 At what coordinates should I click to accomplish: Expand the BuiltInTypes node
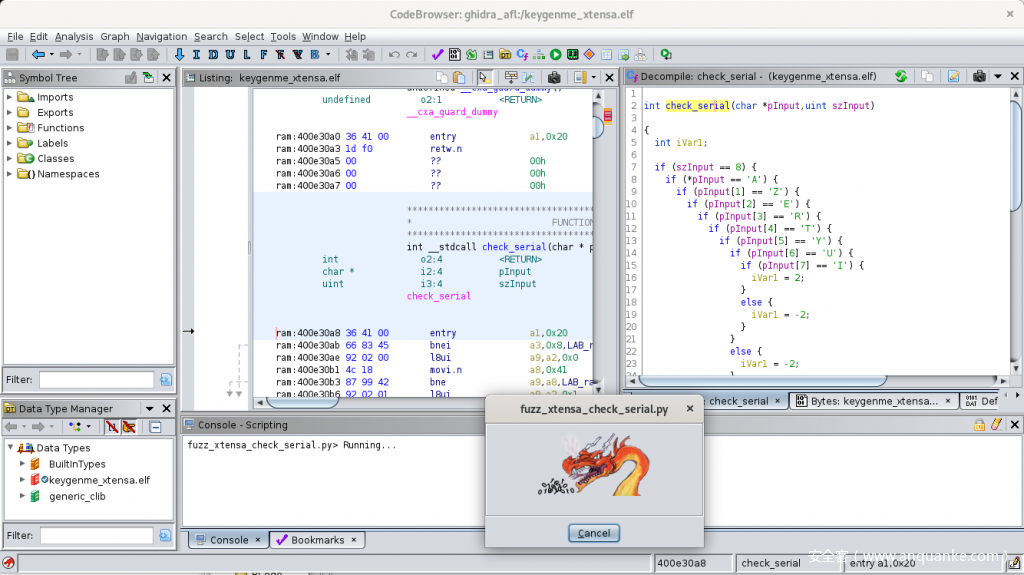point(22,464)
